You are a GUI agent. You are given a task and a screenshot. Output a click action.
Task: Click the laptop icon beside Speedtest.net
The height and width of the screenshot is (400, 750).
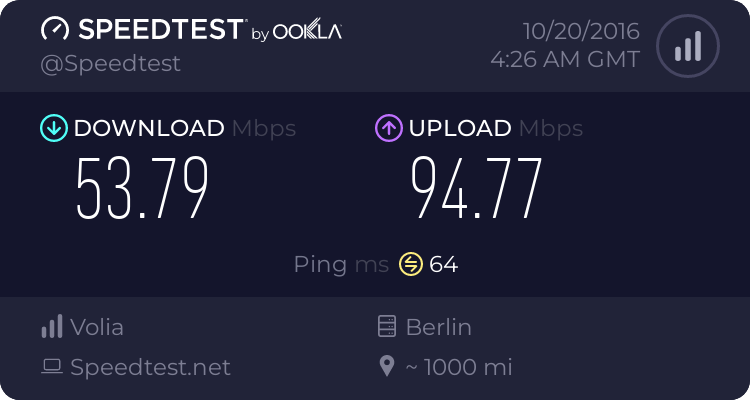(x=52, y=367)
